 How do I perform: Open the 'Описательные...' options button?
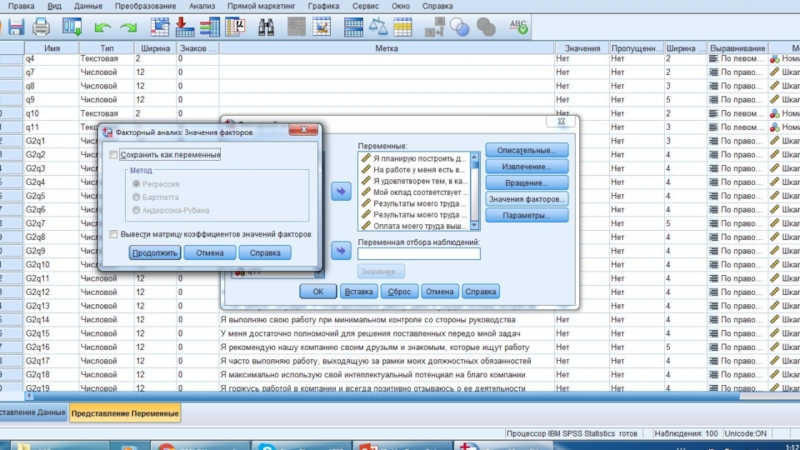pyautogui.click(x=526, y=150)
